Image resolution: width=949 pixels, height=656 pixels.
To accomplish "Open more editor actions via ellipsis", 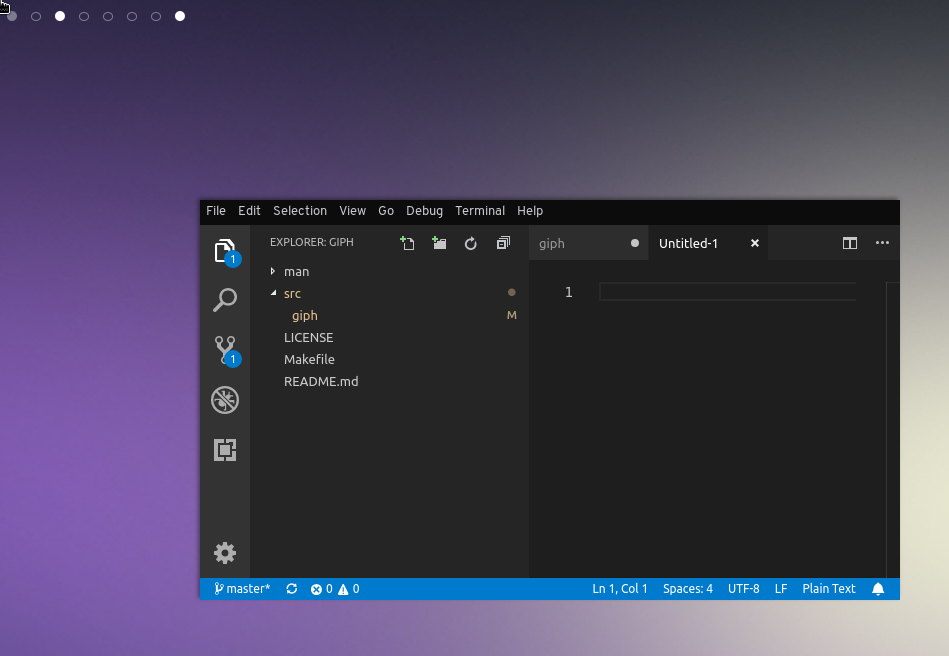I will (883, 243).
